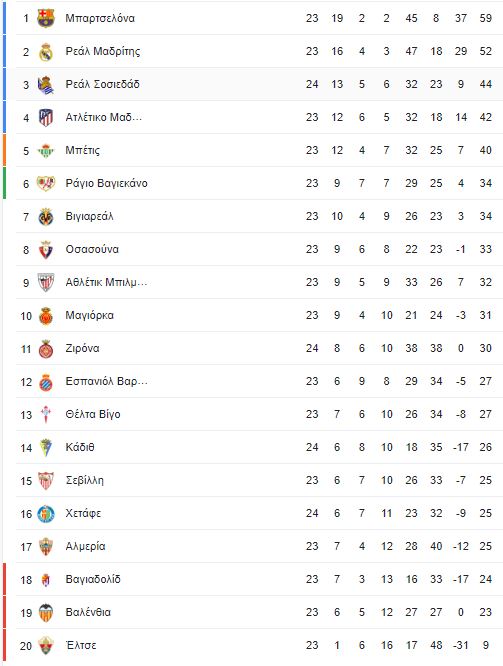This screenshot has height=666, width=503.
Task: Click the Atlético Madrid crest icon
Action: pos(46,118)
